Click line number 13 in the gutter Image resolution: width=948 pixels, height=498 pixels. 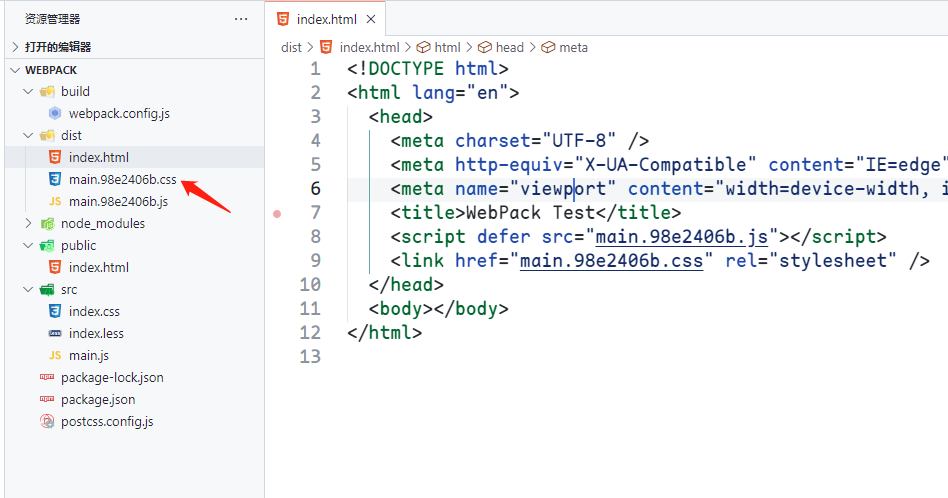coord(310,357)
